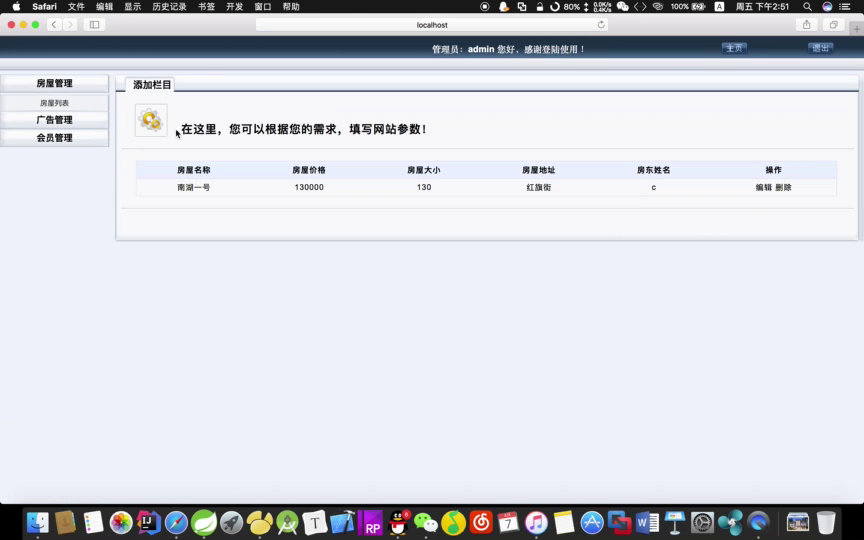This screenshot has height=540, width=864.
Task: Open the Safari menu in menu bar
Action: coord(45,7)
